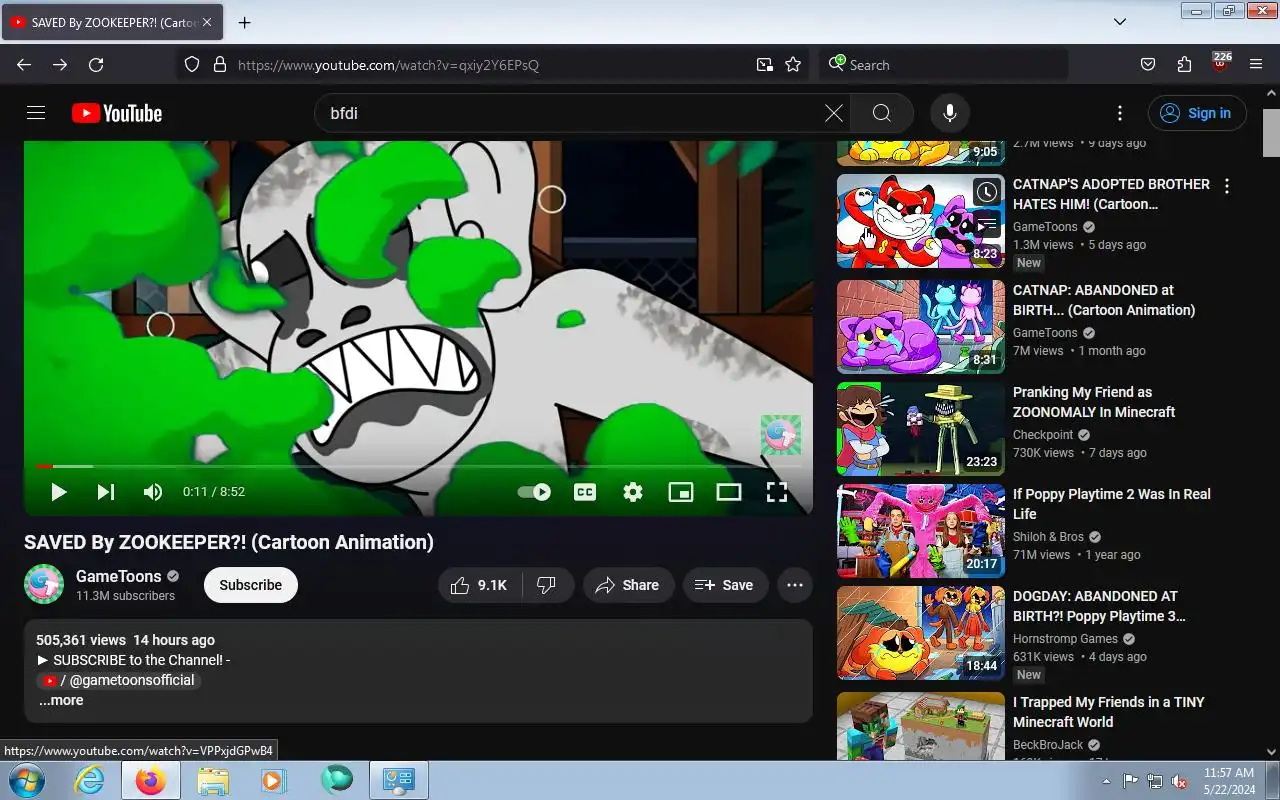Screen dimensions: 1280x800
Task: Share this video
Action: pyautogui.click(x=628, y=585)
